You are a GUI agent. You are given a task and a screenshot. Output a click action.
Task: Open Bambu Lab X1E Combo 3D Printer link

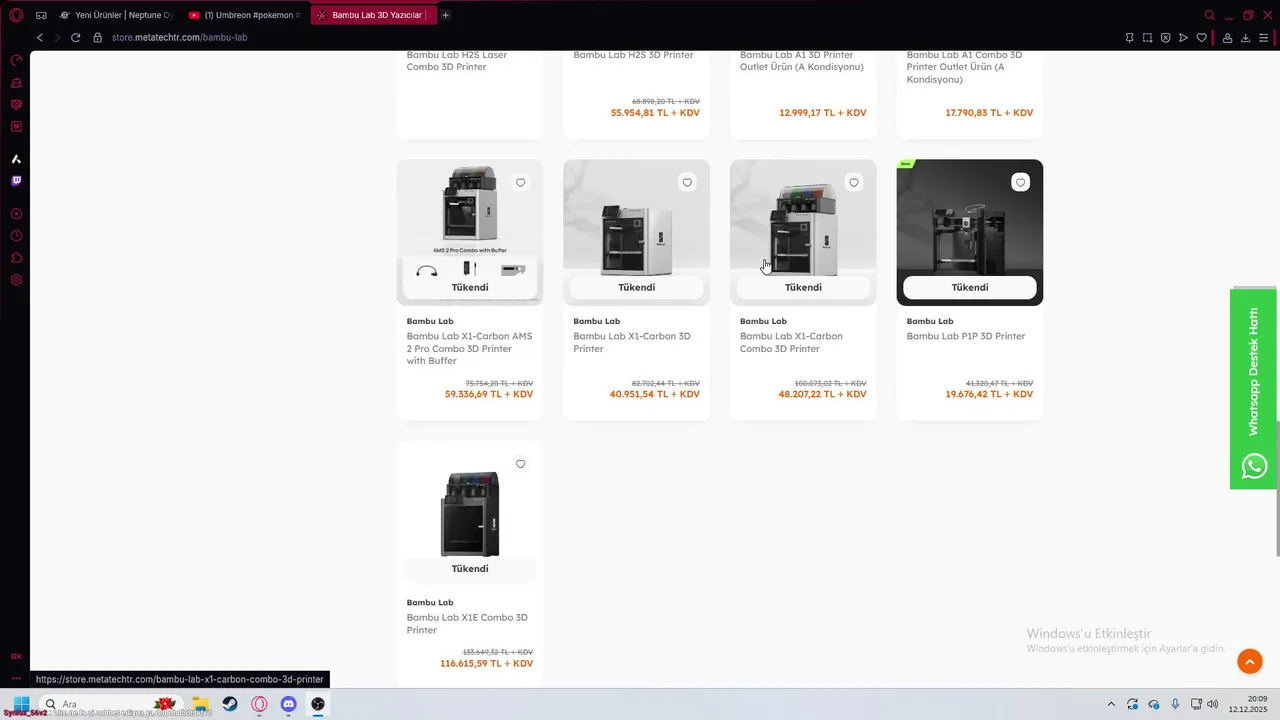(467, 624)
